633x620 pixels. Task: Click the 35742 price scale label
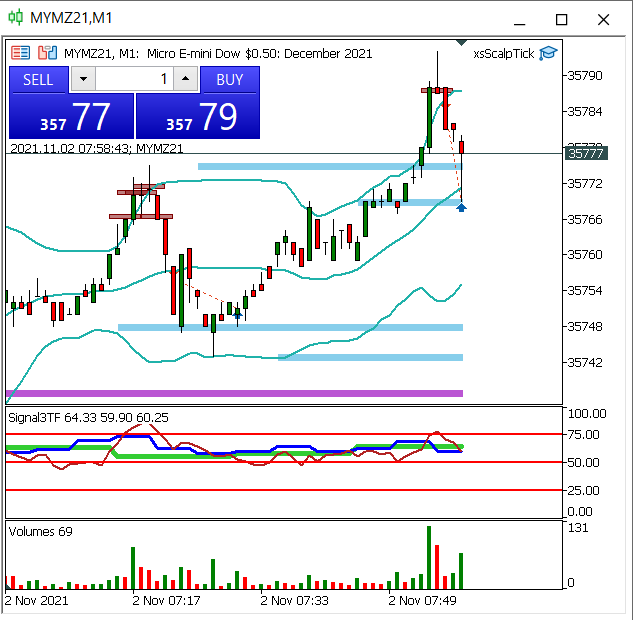pos(585,362)
